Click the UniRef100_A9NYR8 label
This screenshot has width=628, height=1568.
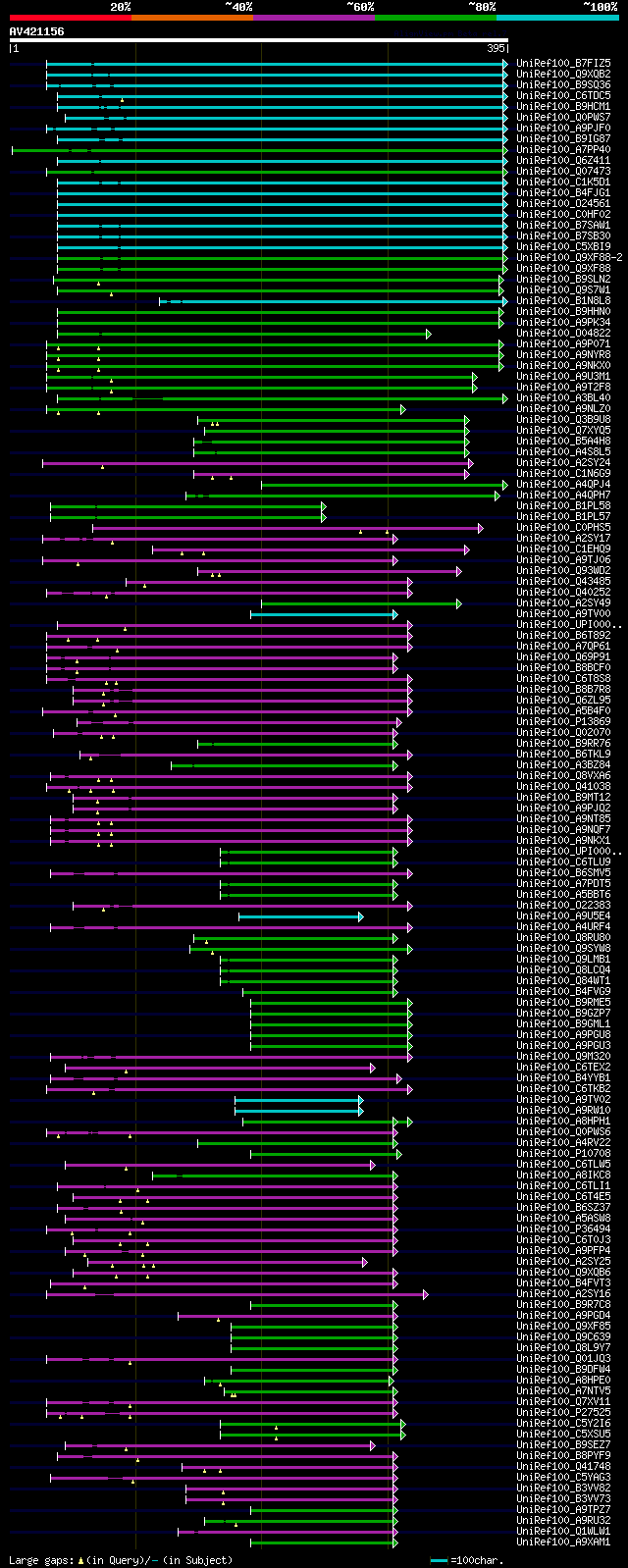pos(563,354)
